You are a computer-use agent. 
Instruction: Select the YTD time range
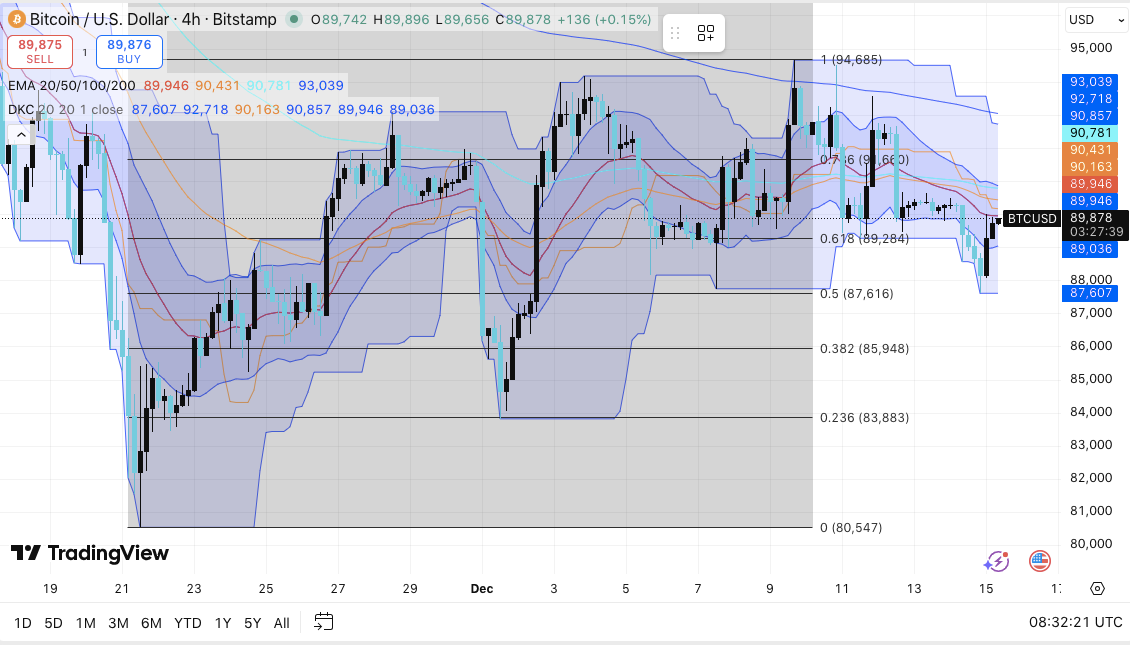[187, 623]
